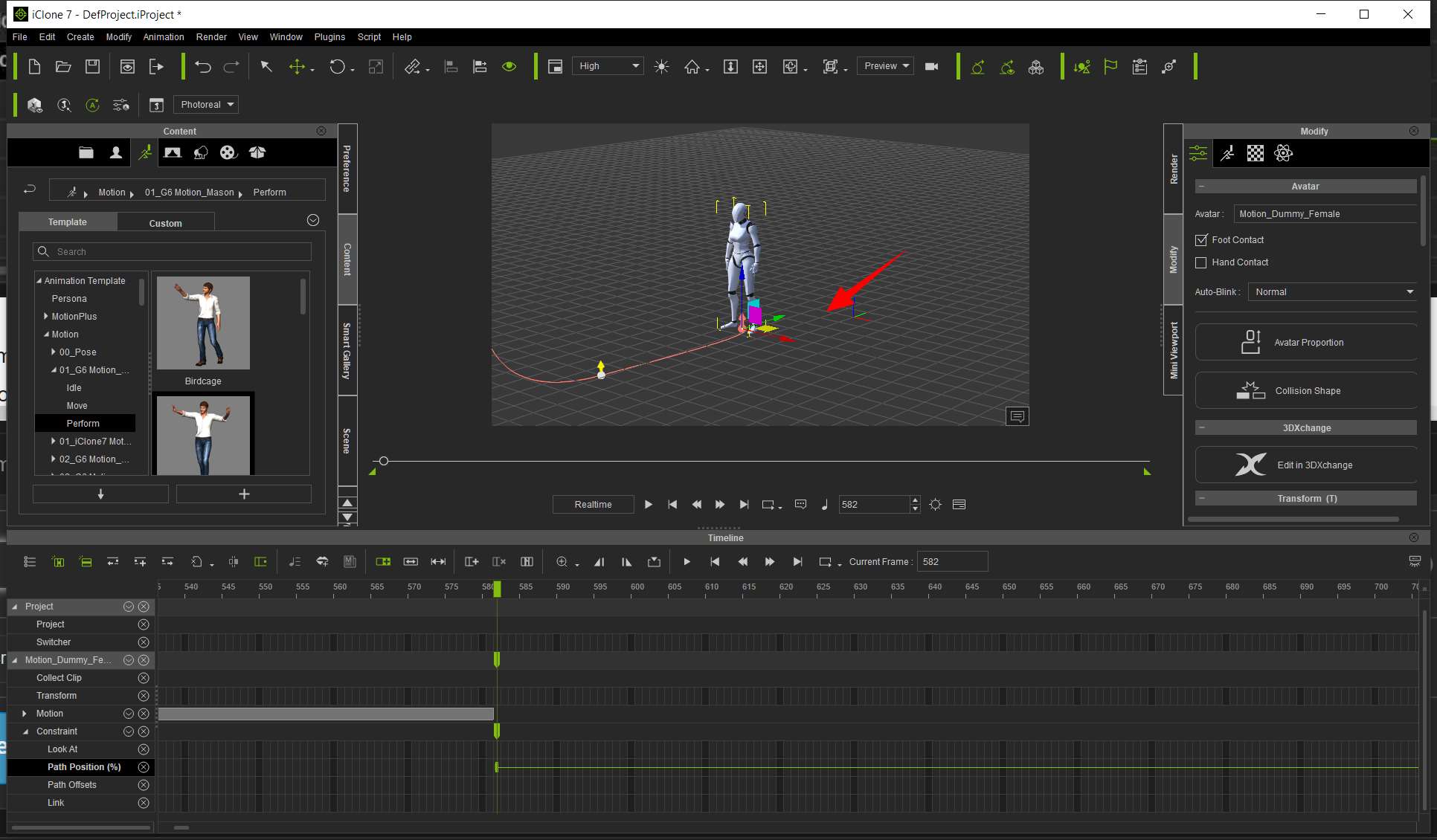Open the Motion tab in Modify panel
Viewport: 1437px width, 840px height.
click(1227, 153)
